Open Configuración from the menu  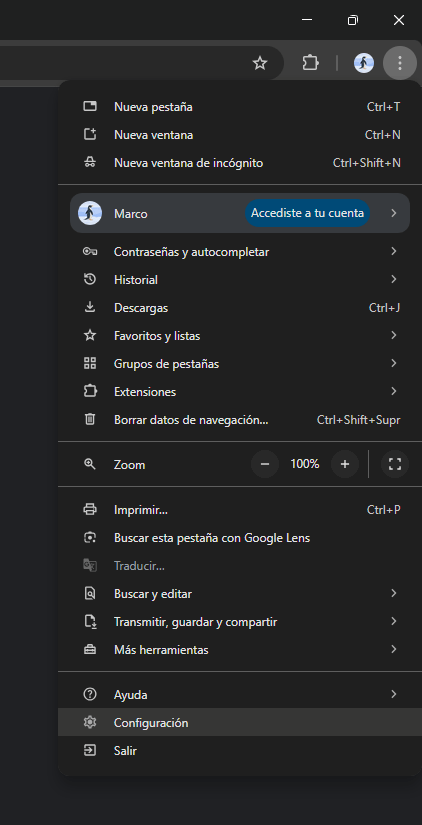pos(239,722)
